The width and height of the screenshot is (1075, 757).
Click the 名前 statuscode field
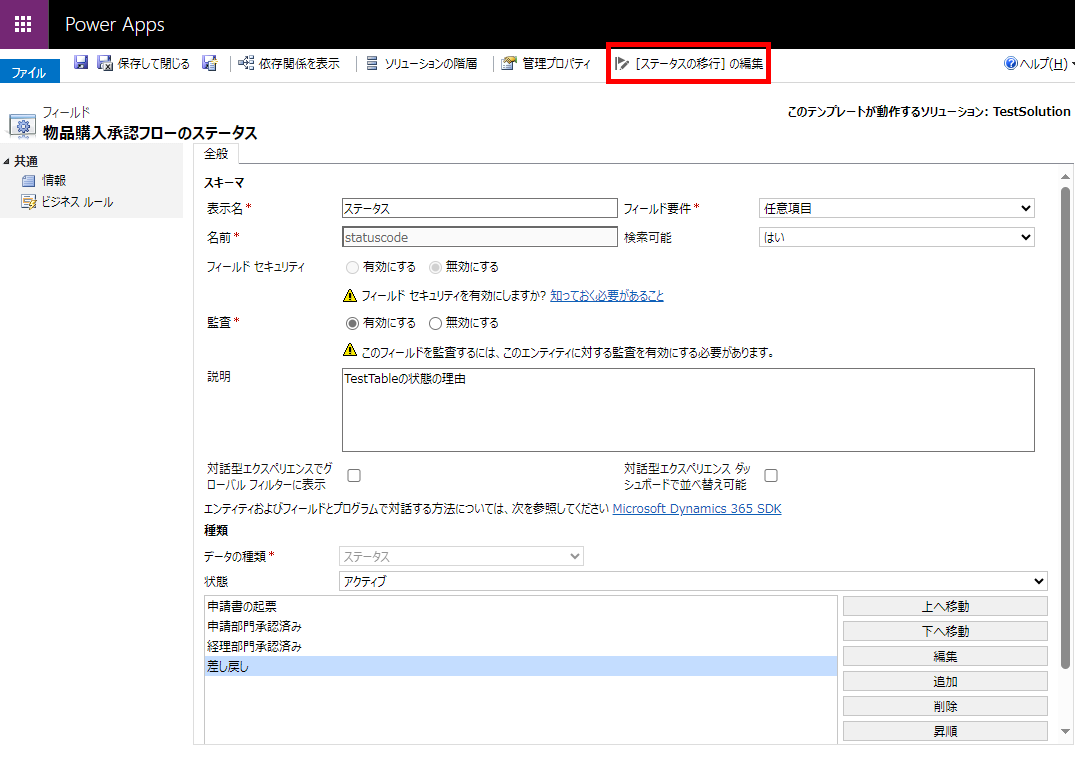pyautogui.click(x=480, y=237)
